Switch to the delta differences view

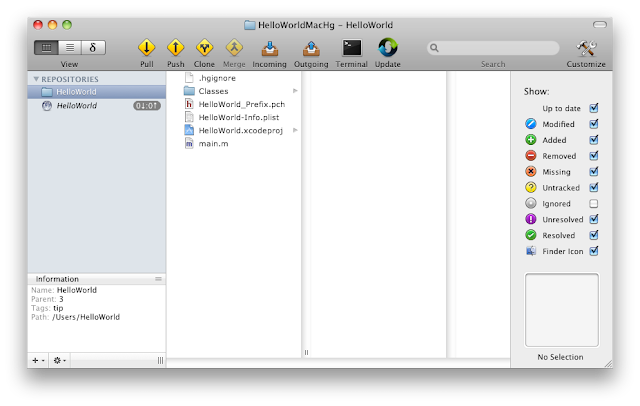click(x=93, y=48)
